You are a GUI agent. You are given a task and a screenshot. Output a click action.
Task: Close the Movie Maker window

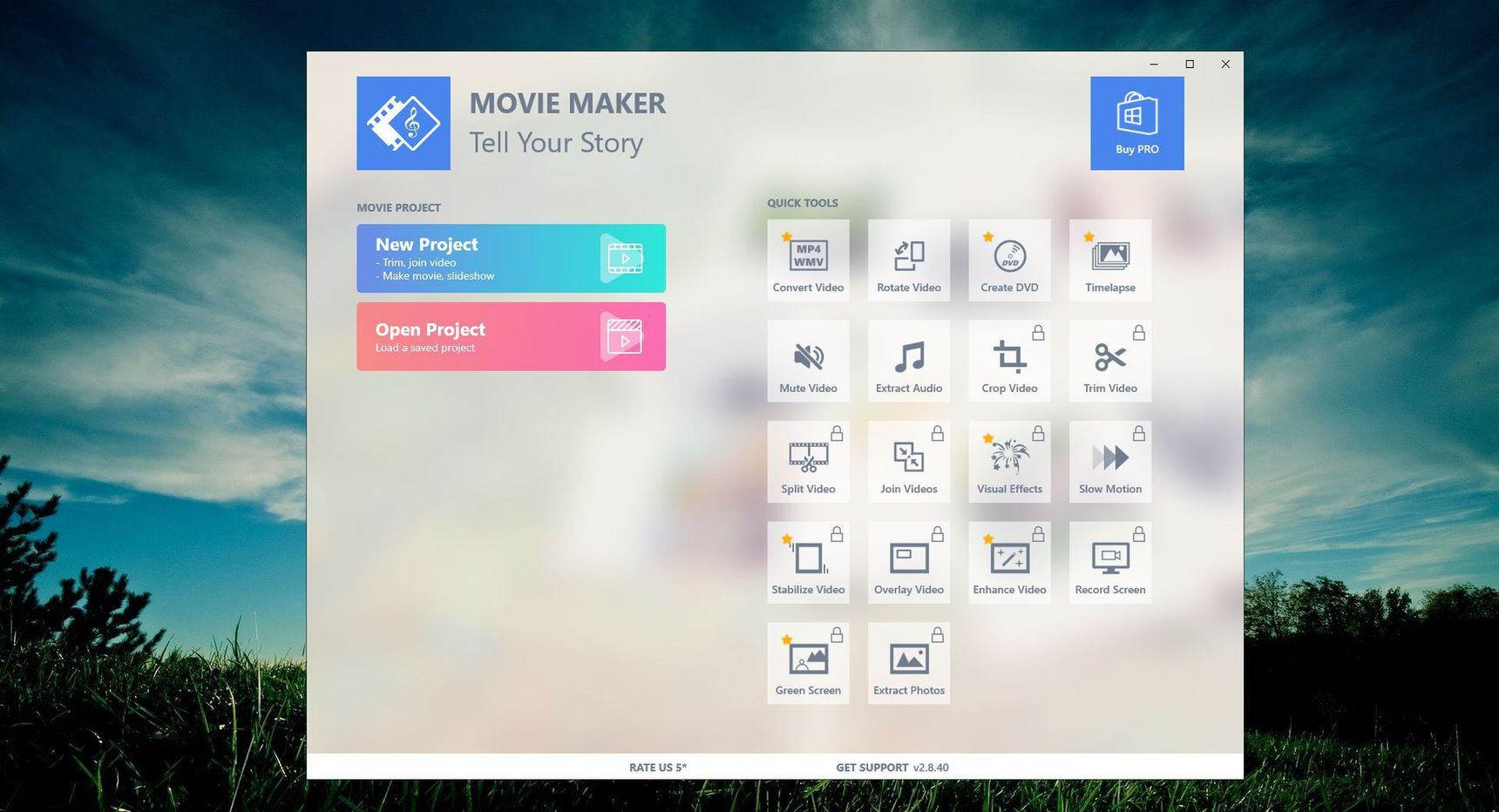[x=1225, y=64]
